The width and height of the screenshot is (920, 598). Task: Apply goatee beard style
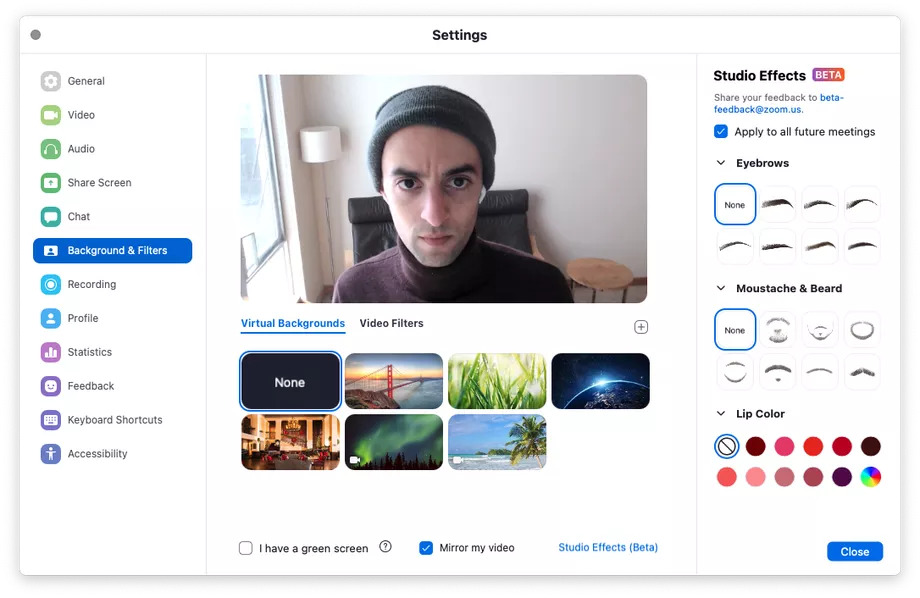(820, 330)
